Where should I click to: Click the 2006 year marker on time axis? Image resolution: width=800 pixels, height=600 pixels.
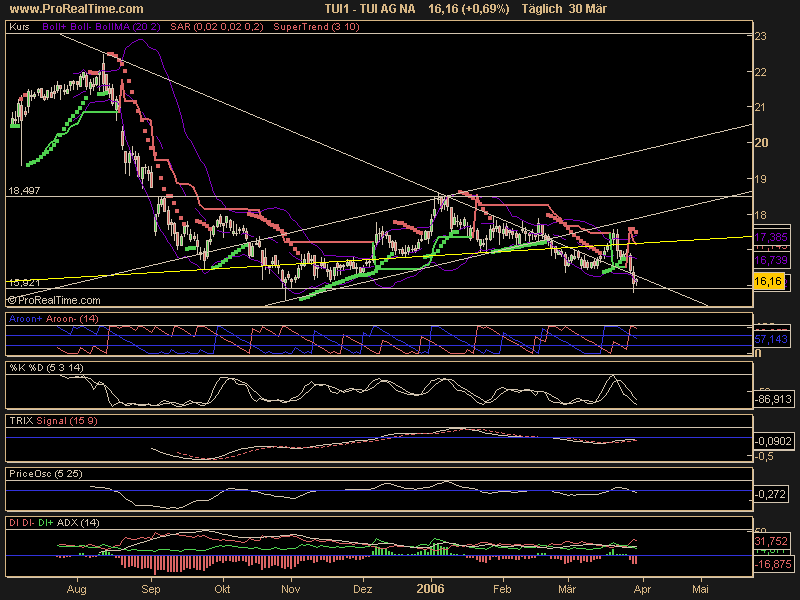[x=431, y=591]
